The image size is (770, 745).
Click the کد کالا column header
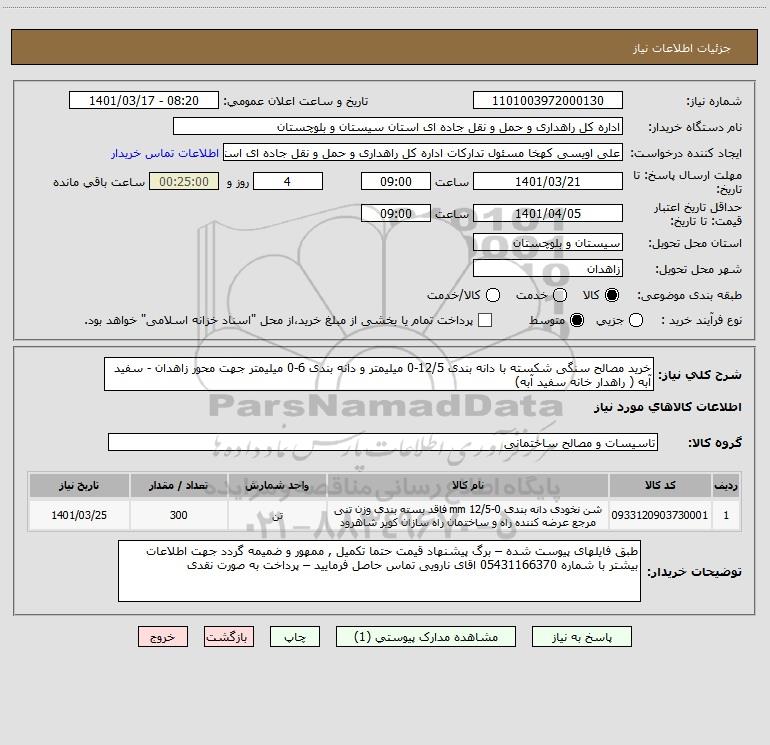click(660, 486)
